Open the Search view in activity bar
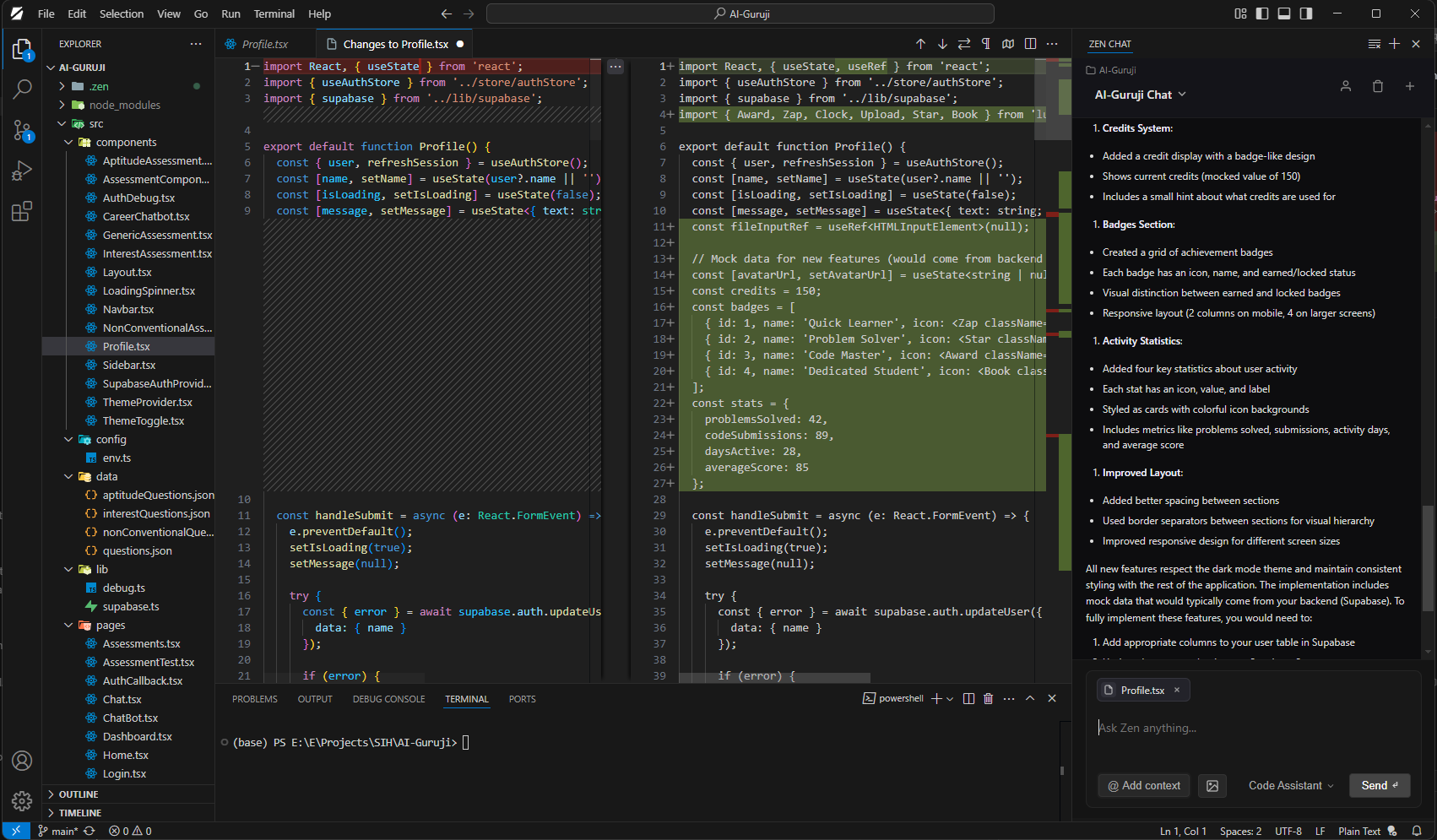This screenshot has height=840, width=1437. [x=22, y=89]
